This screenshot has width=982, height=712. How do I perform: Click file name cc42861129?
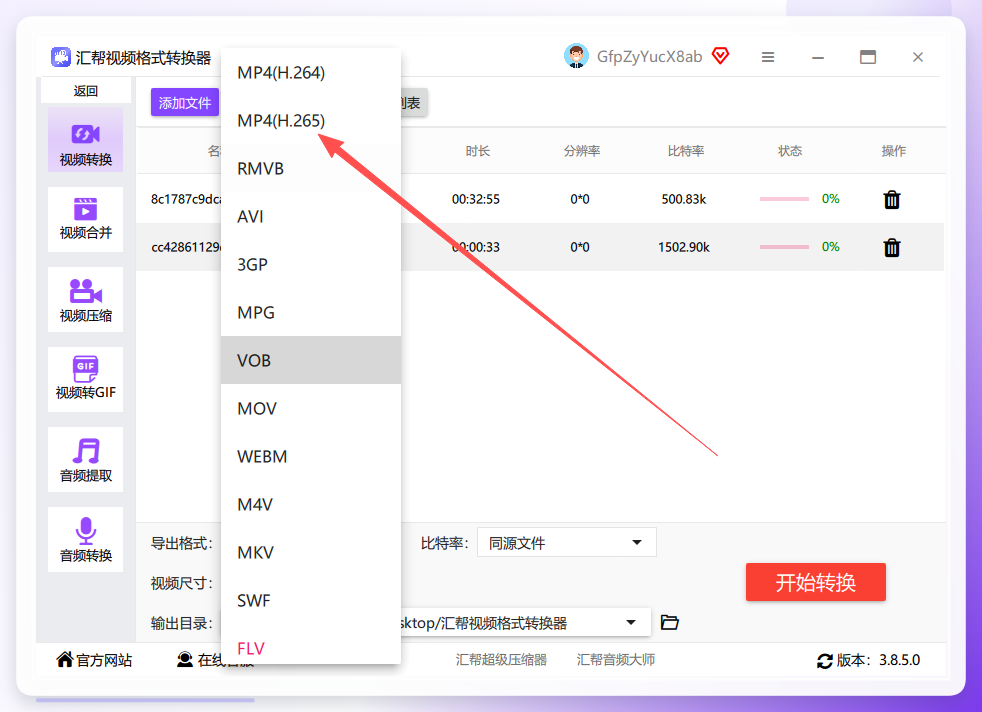click(186, 247)
